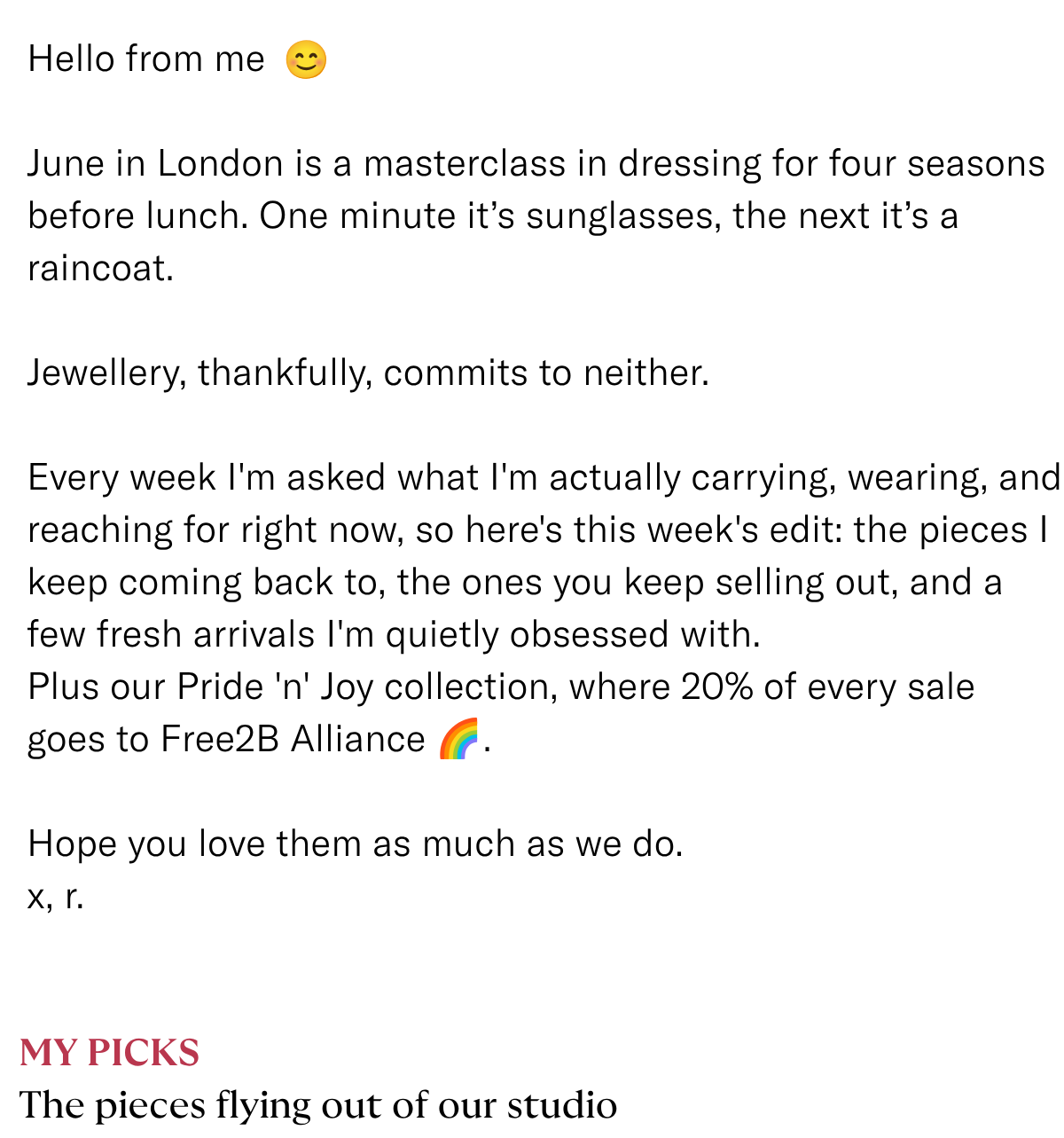Image resolution: width=1064 pixels, height=1138 pixels.
Task: Click the 'Every week I'm asked' line
Action: coord(544,478)
